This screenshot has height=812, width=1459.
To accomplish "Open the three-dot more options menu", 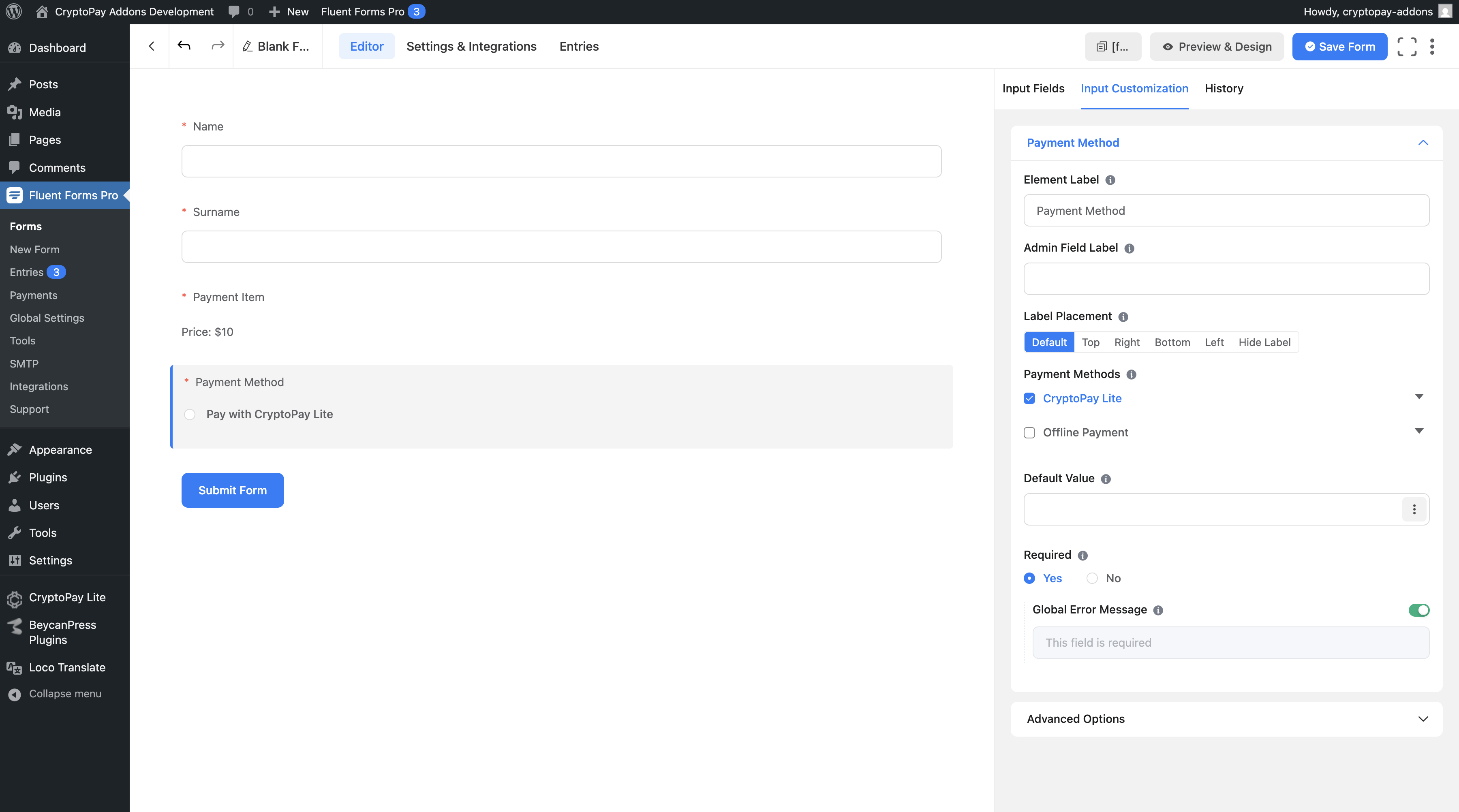I will tap(1432, 47).
